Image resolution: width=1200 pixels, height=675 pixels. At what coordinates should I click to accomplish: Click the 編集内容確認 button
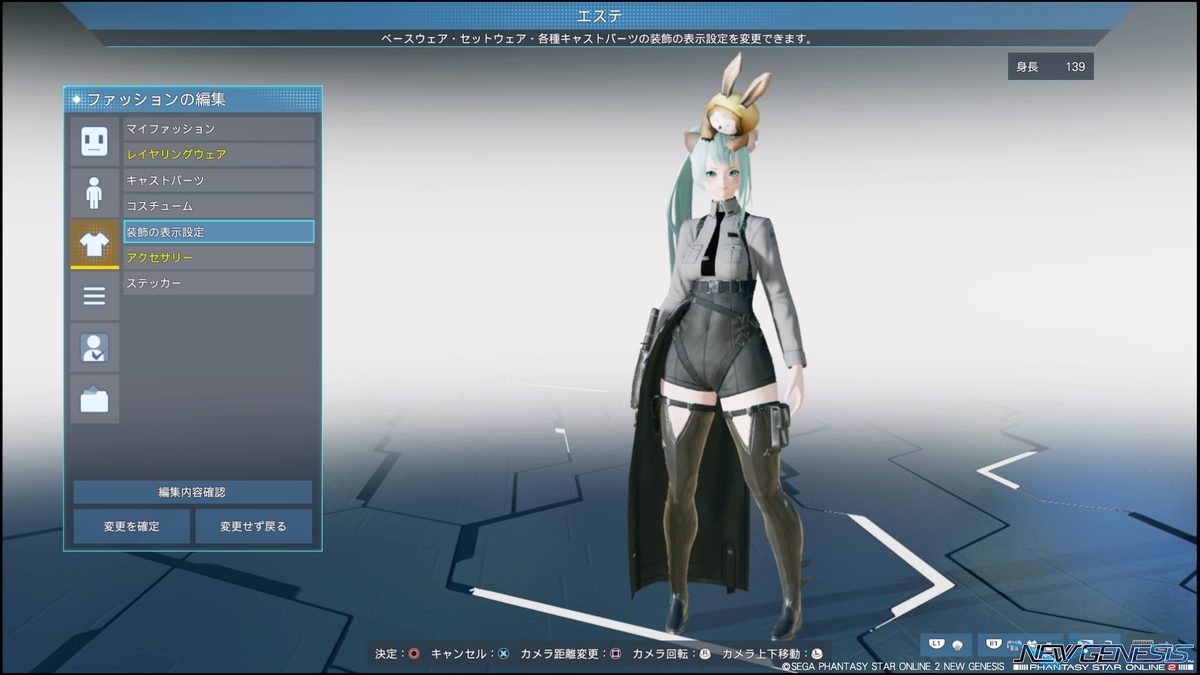click(193, 492)
